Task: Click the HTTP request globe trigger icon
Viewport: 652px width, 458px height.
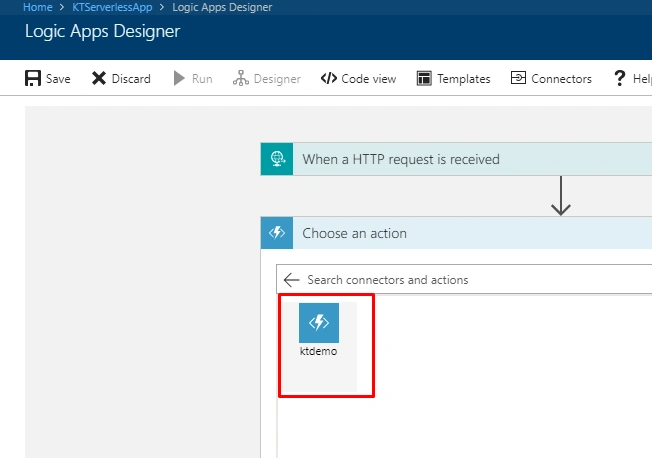Action: [277, 159]
